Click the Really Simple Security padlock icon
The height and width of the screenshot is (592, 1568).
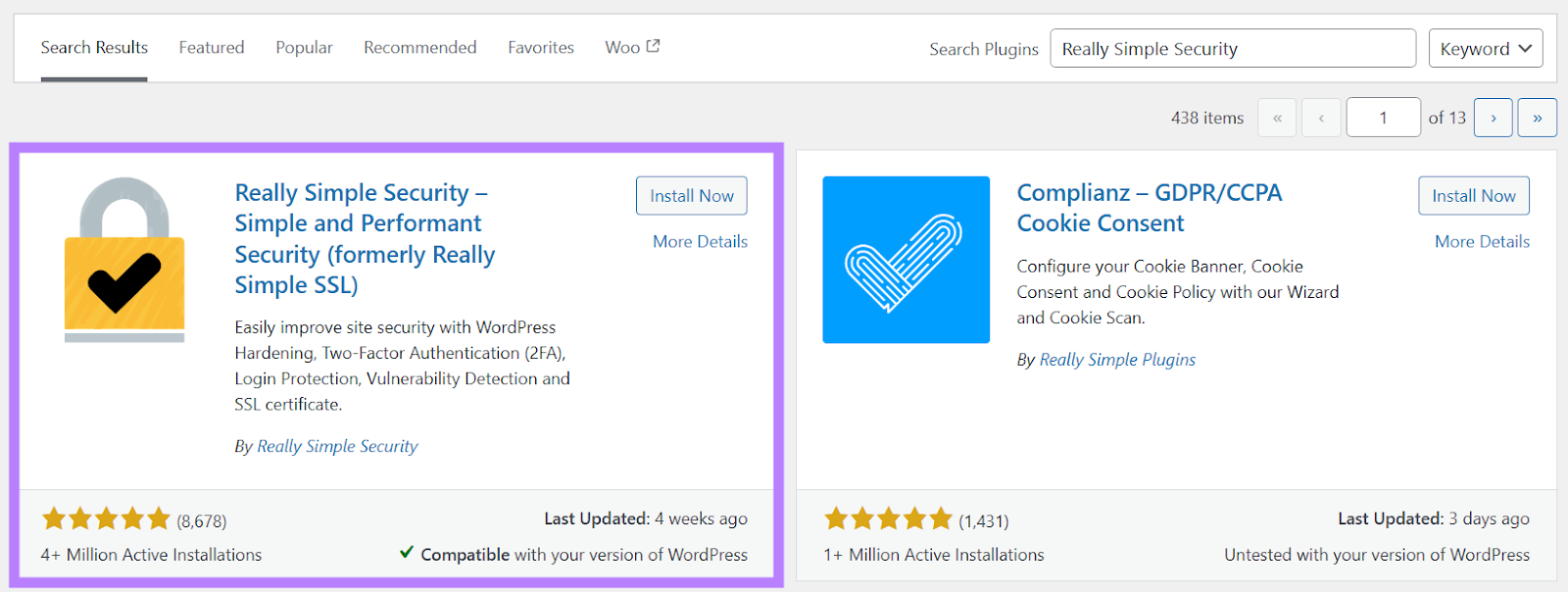[124, 260]
